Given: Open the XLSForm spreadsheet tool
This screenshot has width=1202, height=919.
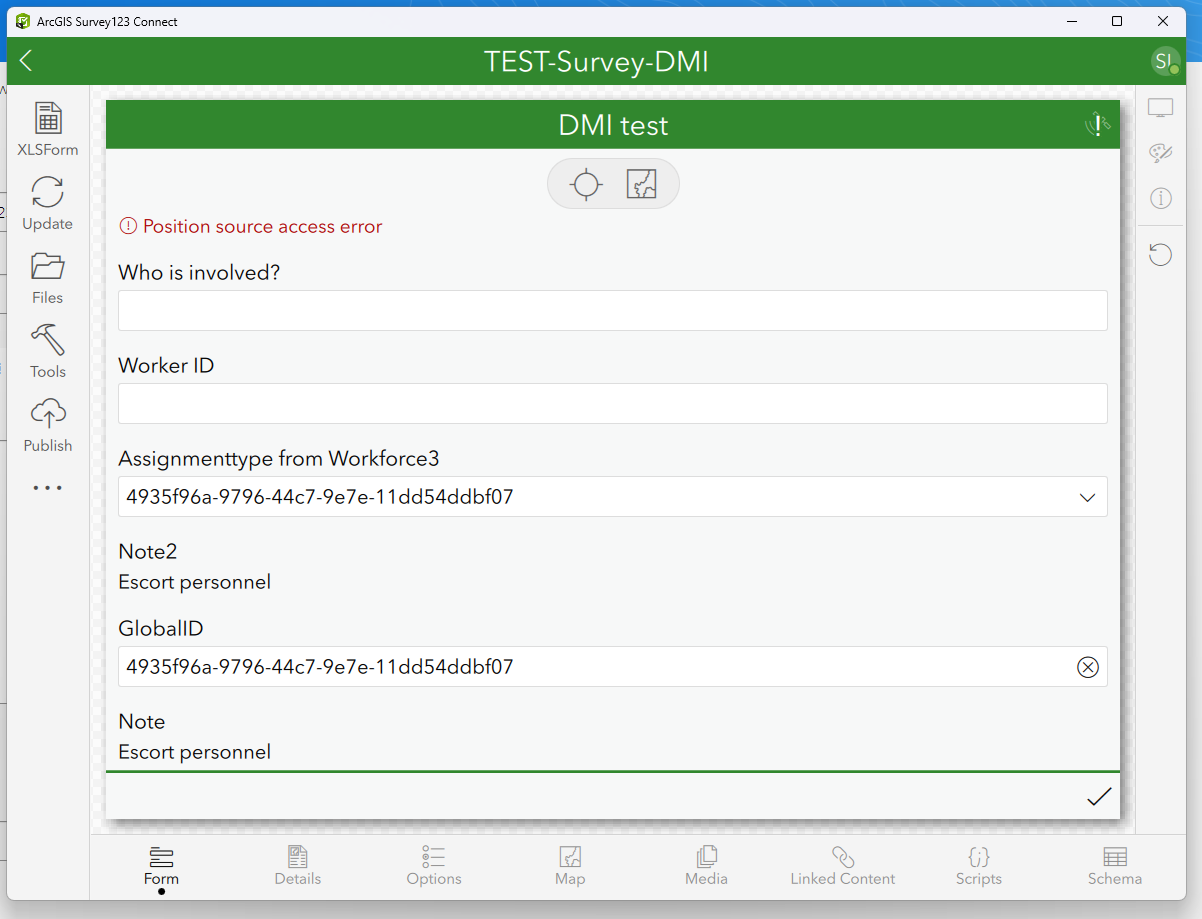Looking at the screenshot, I should click(48, 129).
